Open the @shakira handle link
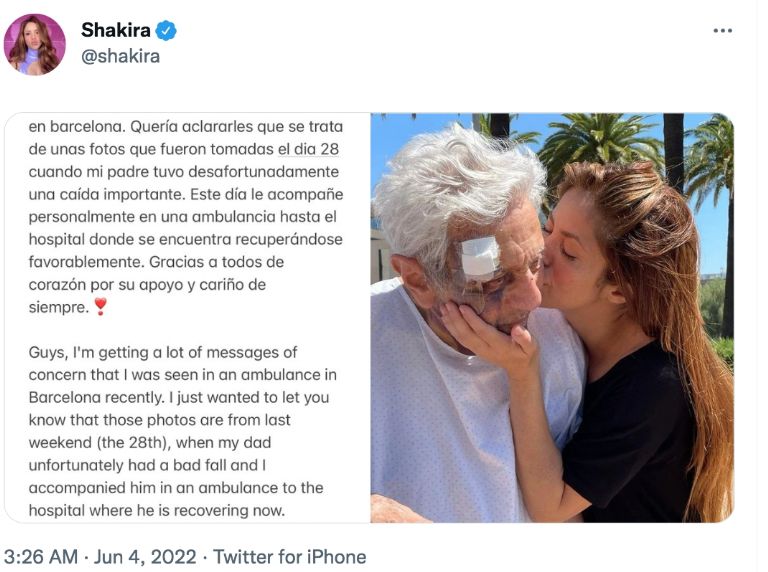768x572 pixels. (x=120, y=56)
